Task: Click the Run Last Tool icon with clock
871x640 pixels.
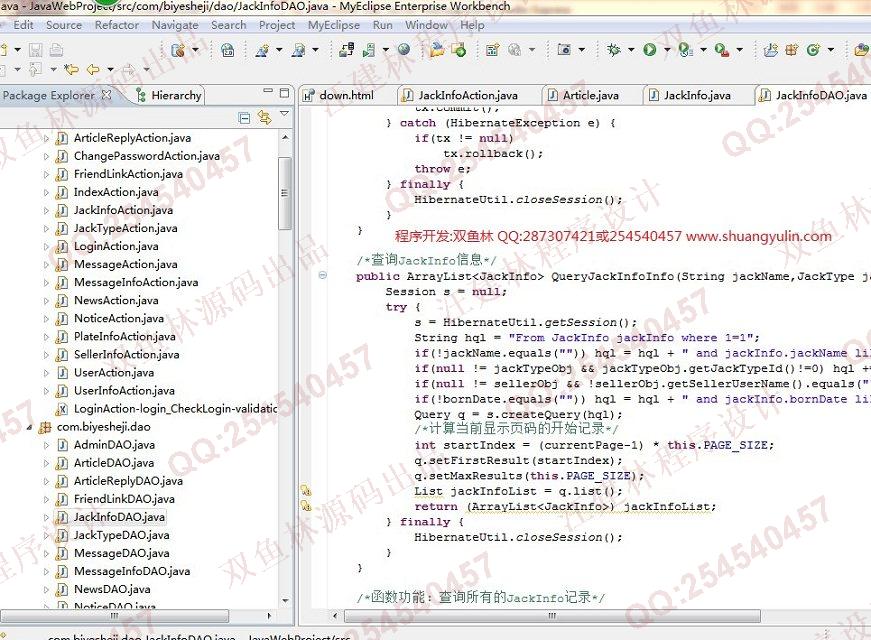Action: 685,50
